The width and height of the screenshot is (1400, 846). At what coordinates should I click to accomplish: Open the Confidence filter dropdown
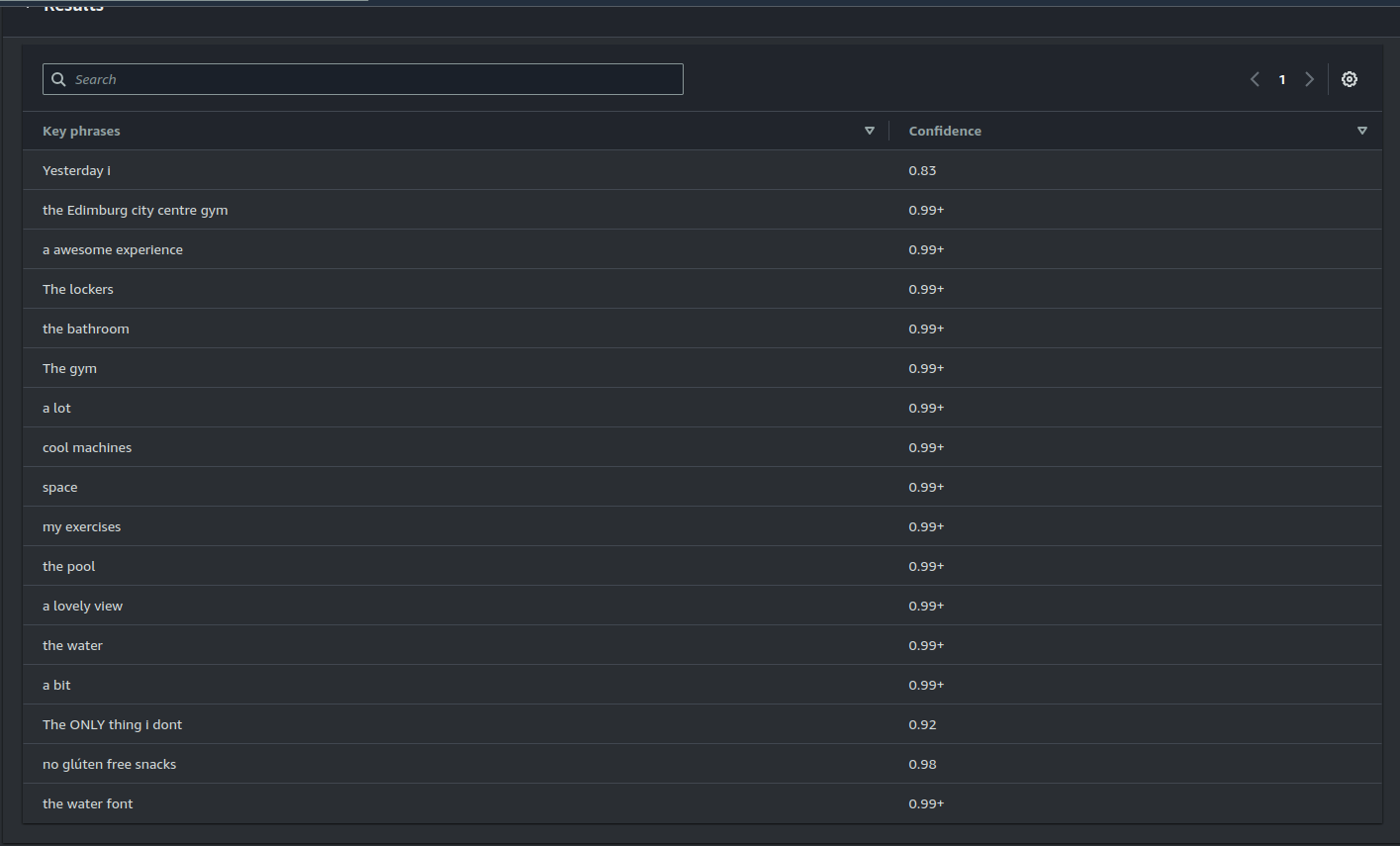1362,130
